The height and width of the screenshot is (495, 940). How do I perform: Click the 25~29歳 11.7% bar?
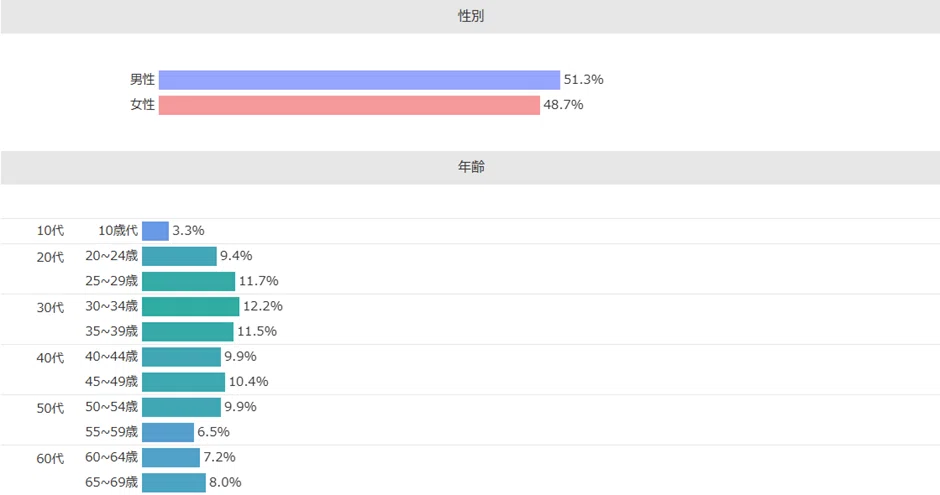click(x=188, y=281)
